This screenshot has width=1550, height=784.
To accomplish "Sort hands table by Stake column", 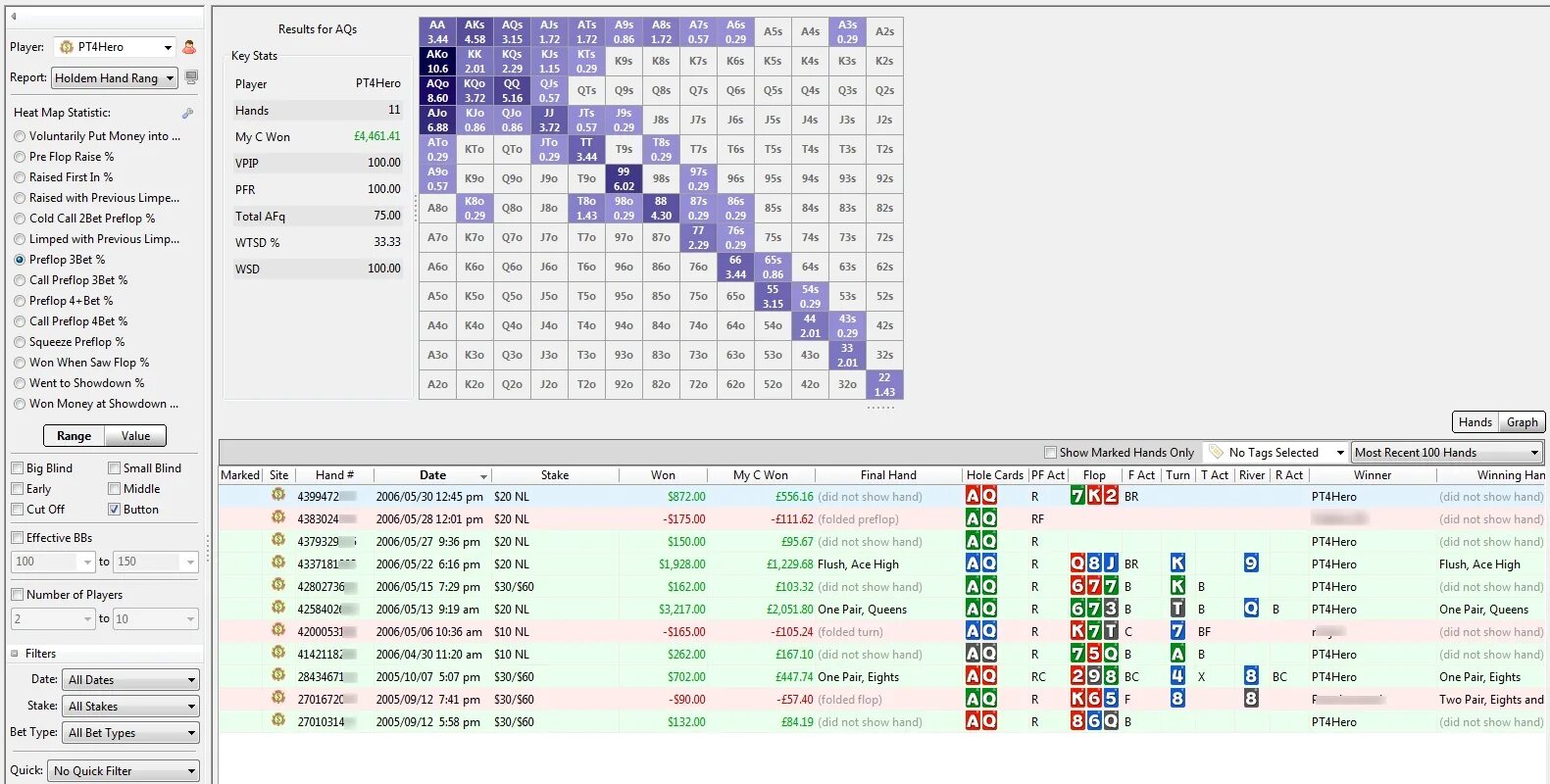I will pyautogui.click(x=555, y=475).
